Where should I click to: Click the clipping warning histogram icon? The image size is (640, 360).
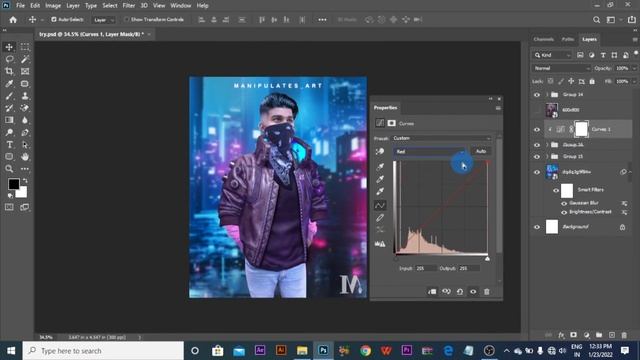tap(380, 244)
